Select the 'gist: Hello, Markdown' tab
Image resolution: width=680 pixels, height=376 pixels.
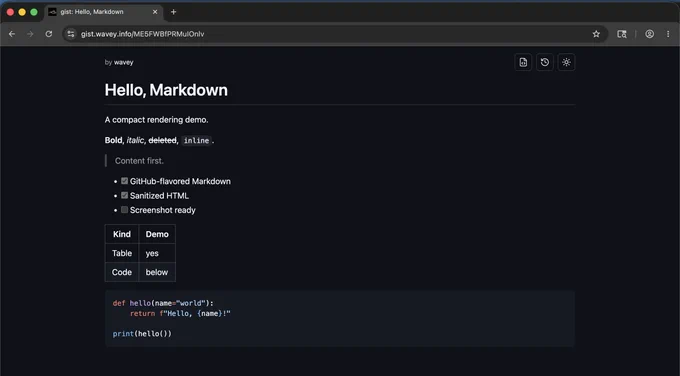coord(103,12)
